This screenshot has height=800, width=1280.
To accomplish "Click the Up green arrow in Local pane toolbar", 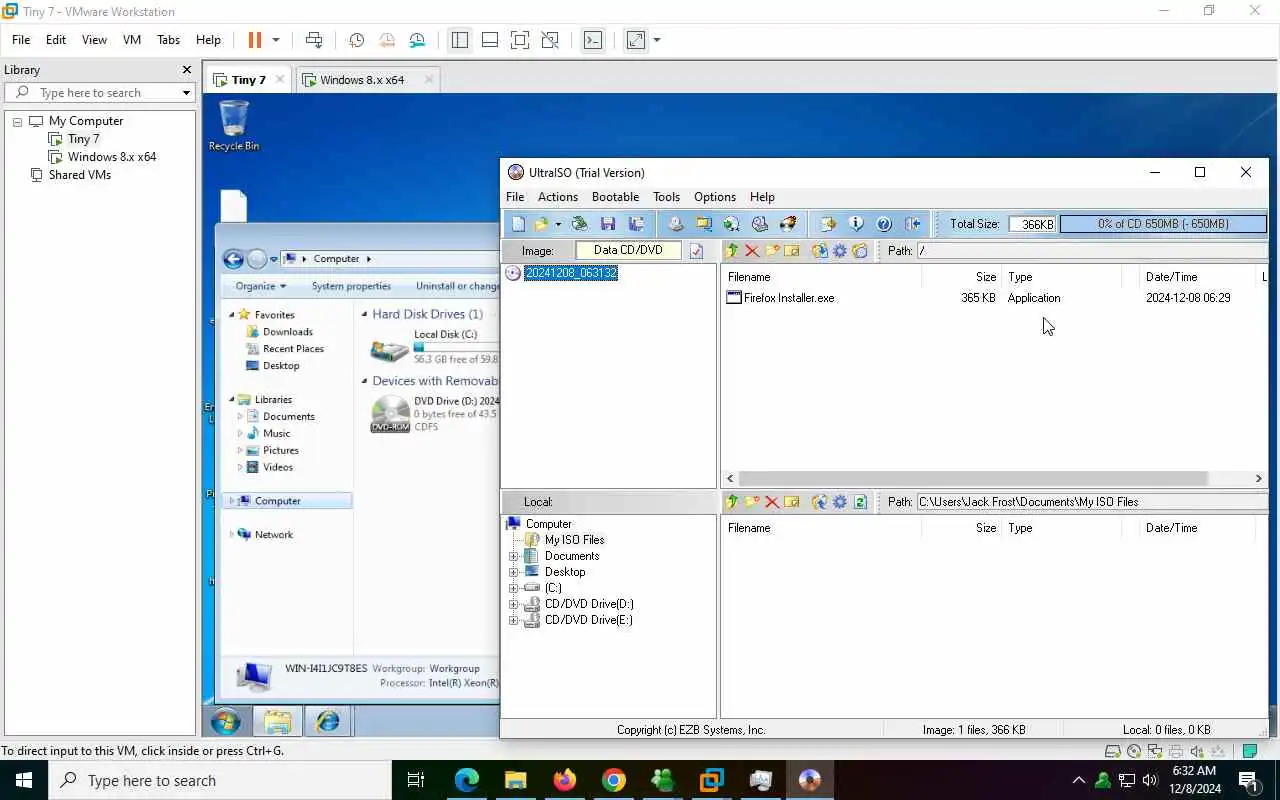I will click(x=732, y=502).
